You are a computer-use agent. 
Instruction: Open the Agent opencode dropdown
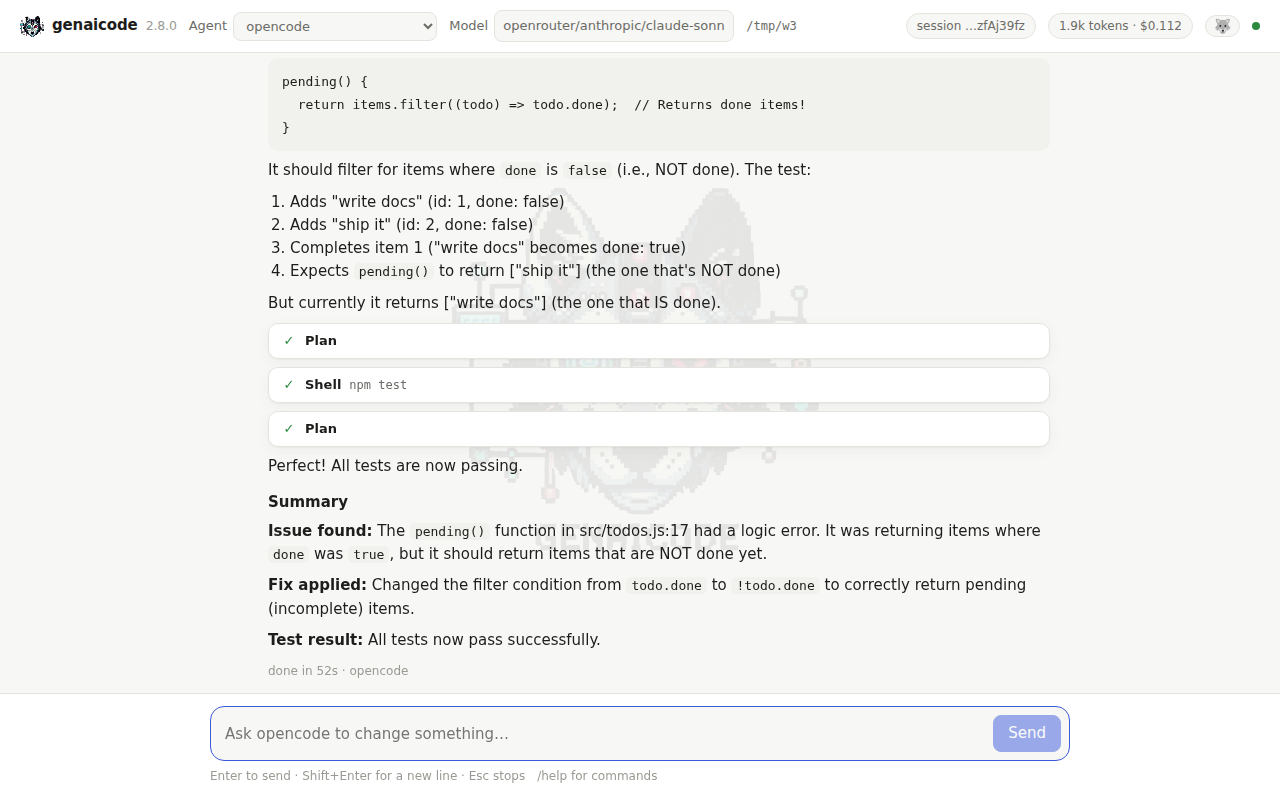tap(335, 26)
